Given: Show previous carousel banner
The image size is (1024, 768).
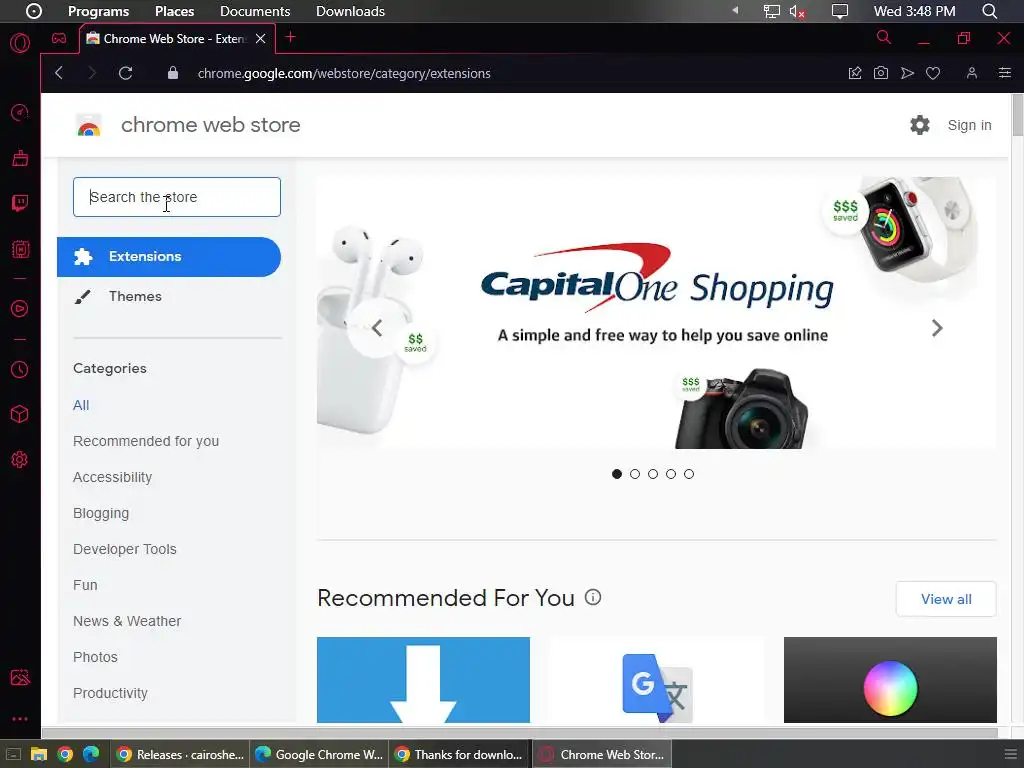Looking at the screenshot, I should coord(377,328).
